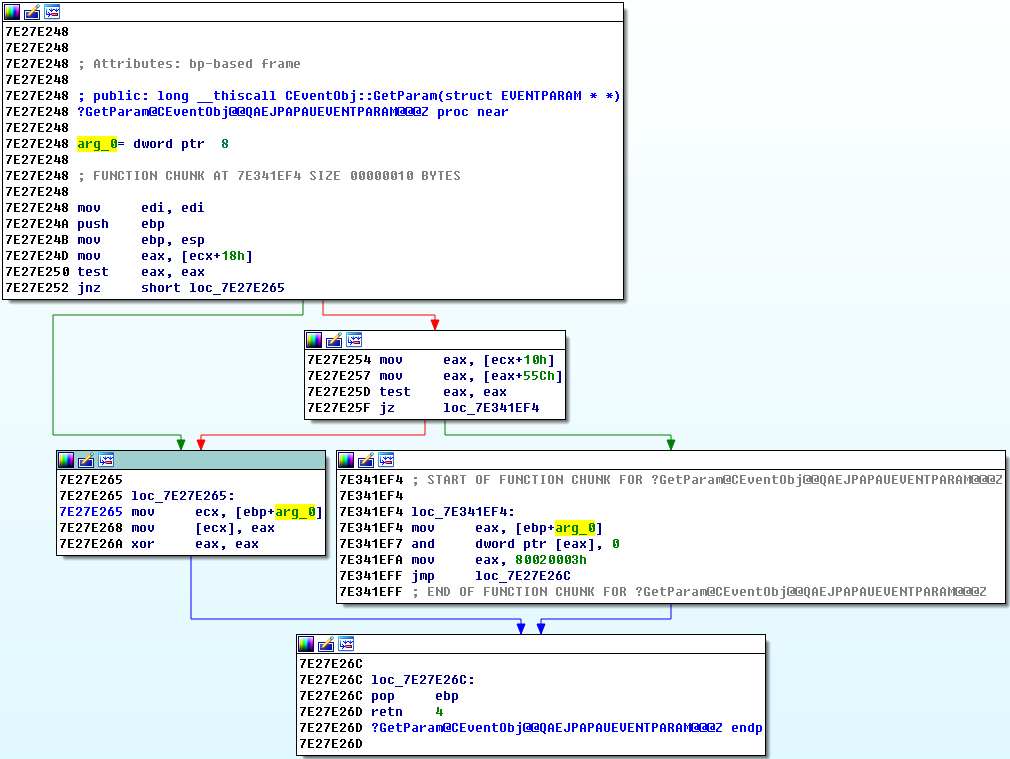Click the edit comment pencil icon on the entry block
This screenshot has width=1010, height=759.
32,12
